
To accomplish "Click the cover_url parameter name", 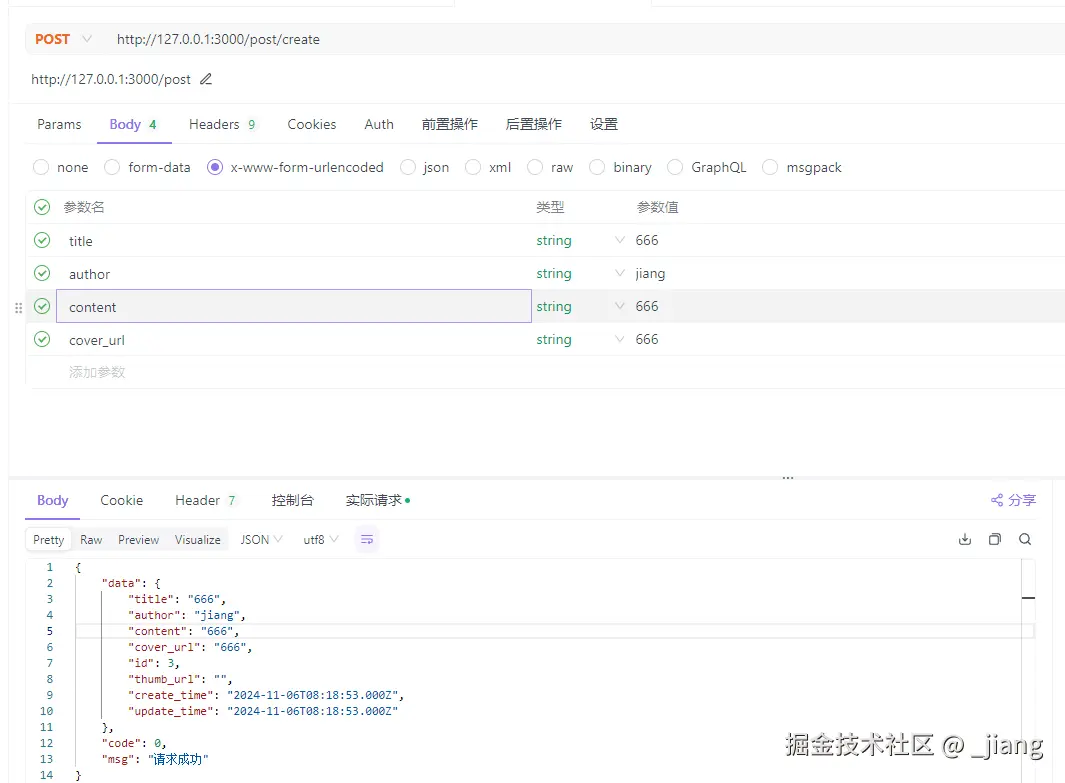I will click(97, 340).
